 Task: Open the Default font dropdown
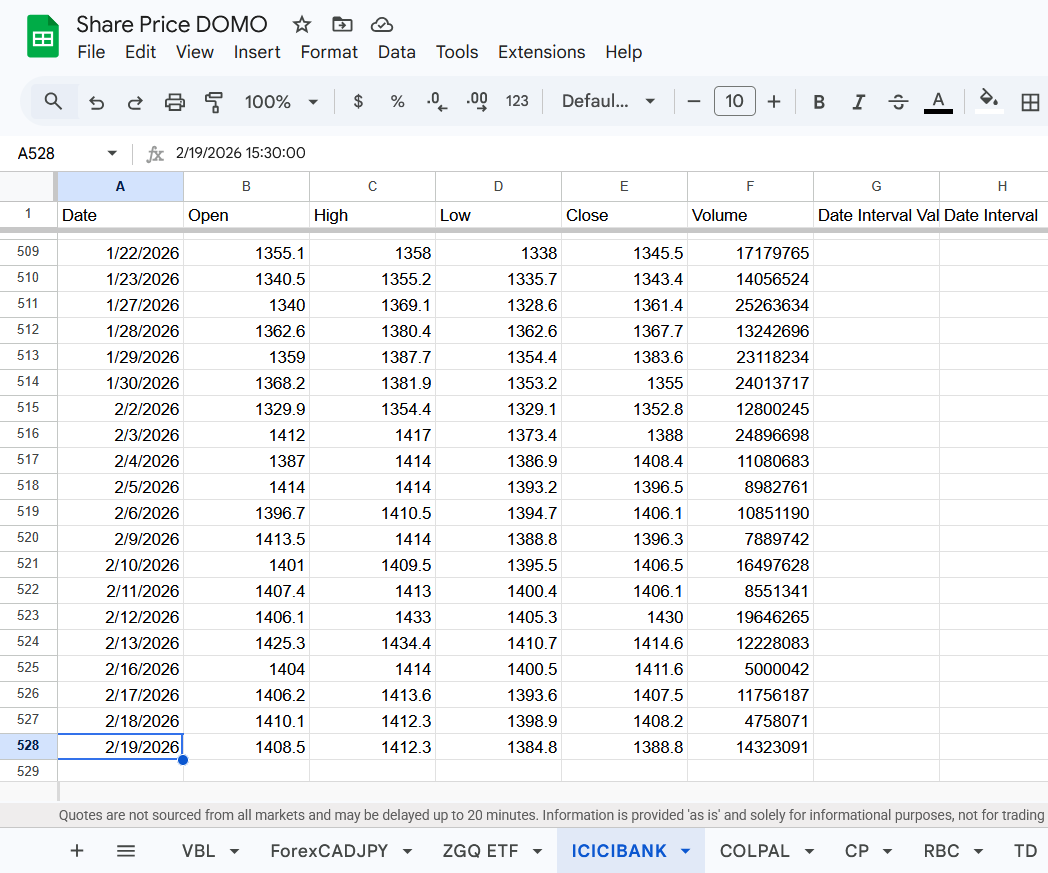(608, 102)
